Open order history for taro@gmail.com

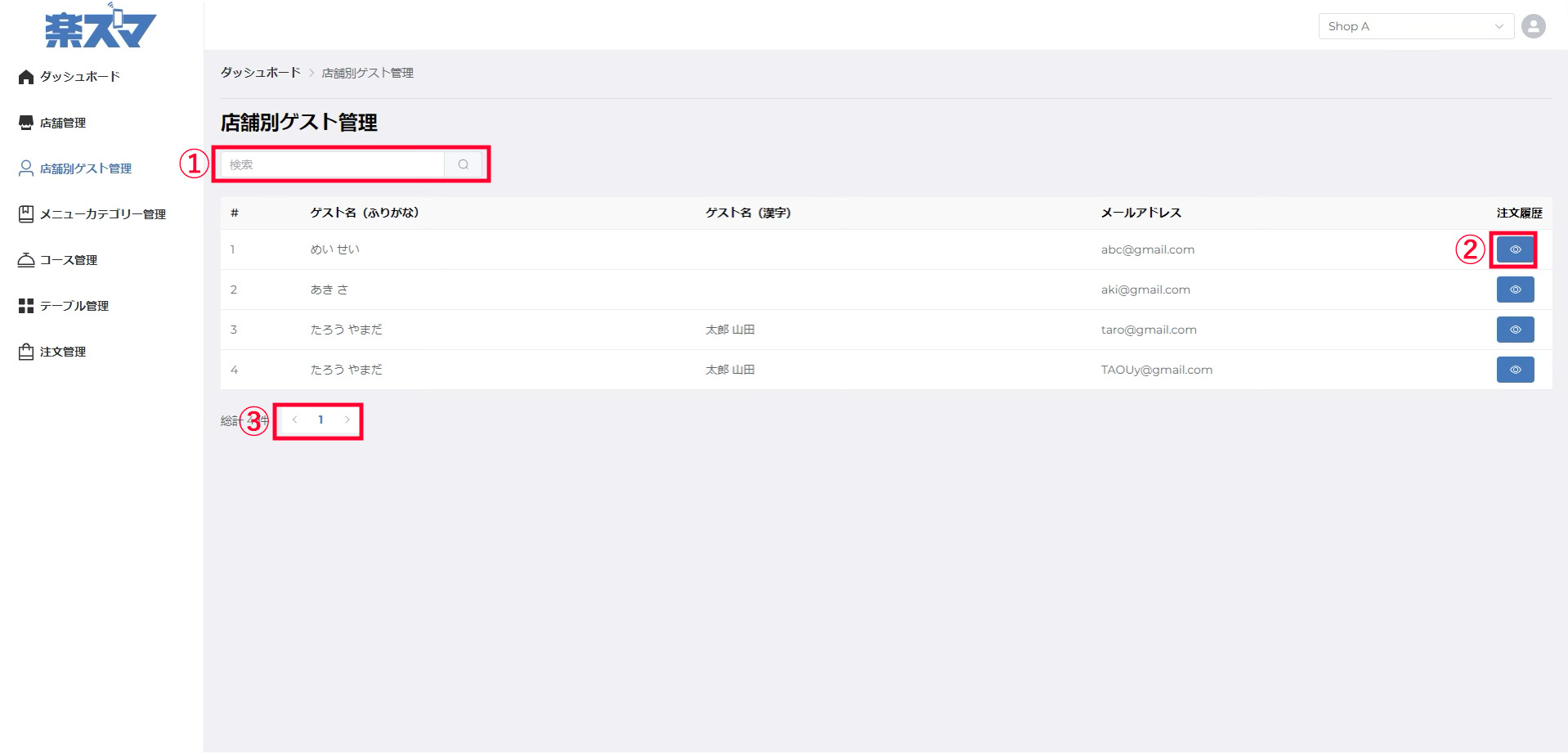(1514, 330)
